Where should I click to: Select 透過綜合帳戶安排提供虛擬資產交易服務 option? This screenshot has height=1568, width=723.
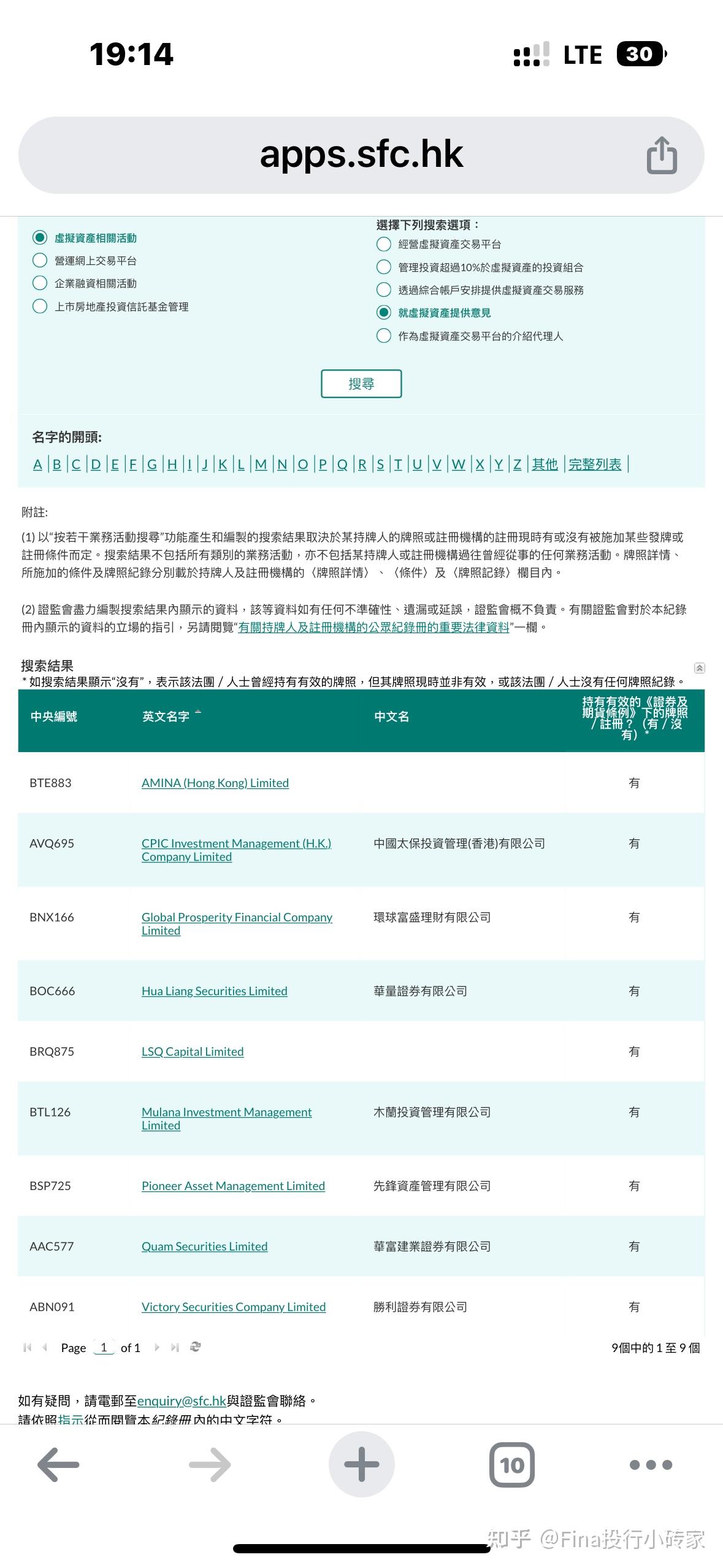384,290
